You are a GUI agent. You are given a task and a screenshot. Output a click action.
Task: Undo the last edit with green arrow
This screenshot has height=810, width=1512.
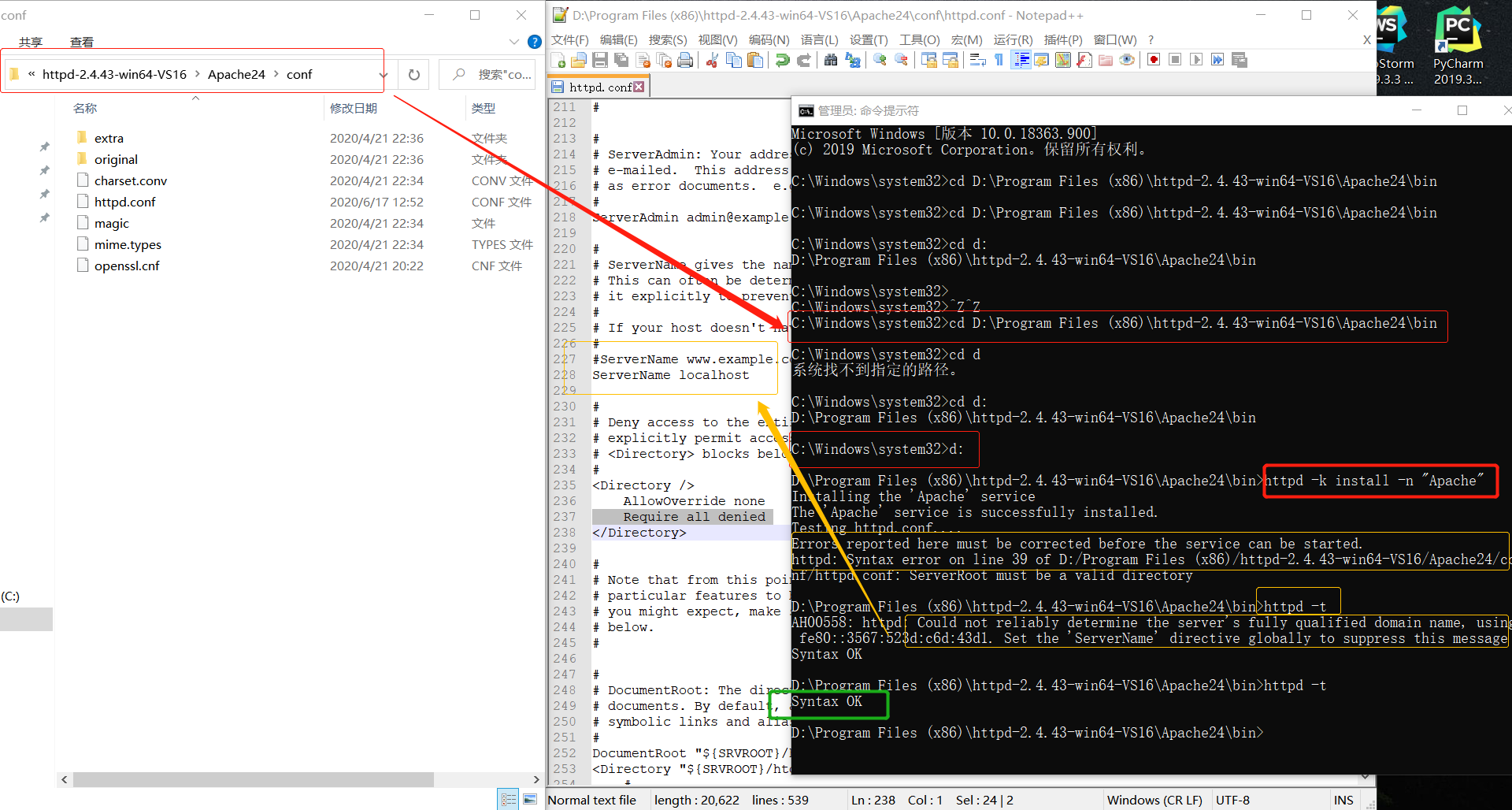782,60
